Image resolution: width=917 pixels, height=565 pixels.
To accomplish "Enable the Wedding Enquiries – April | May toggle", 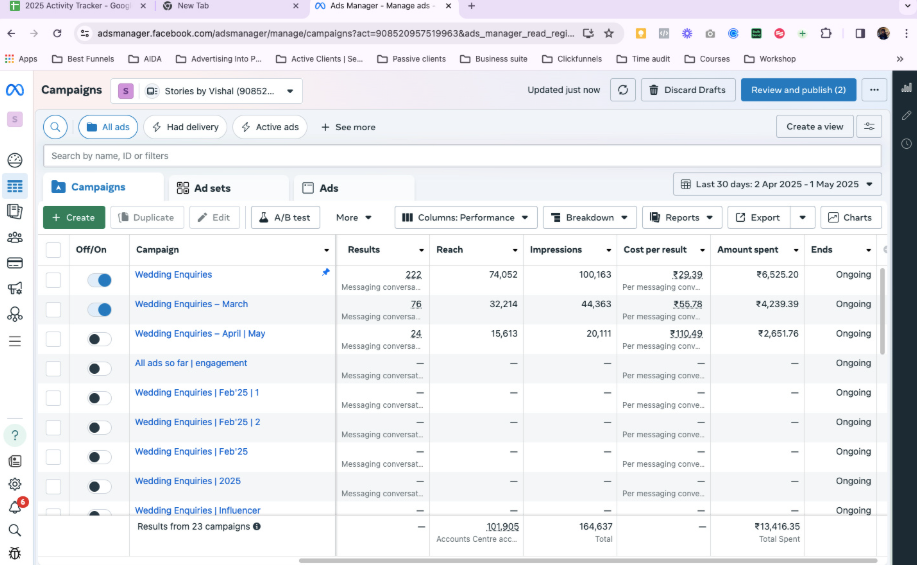I will pos(99,340).
